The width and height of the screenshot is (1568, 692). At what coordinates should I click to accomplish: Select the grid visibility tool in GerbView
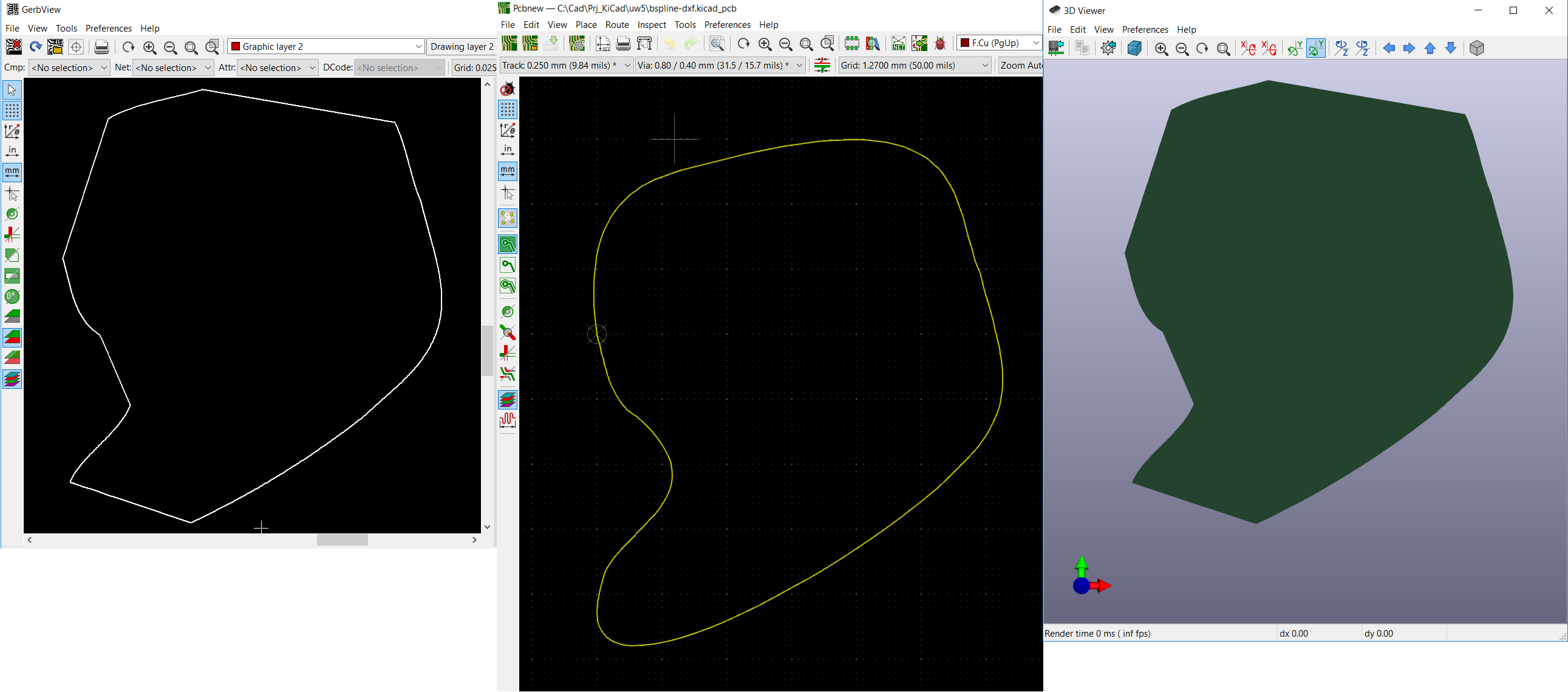(11, 110)
